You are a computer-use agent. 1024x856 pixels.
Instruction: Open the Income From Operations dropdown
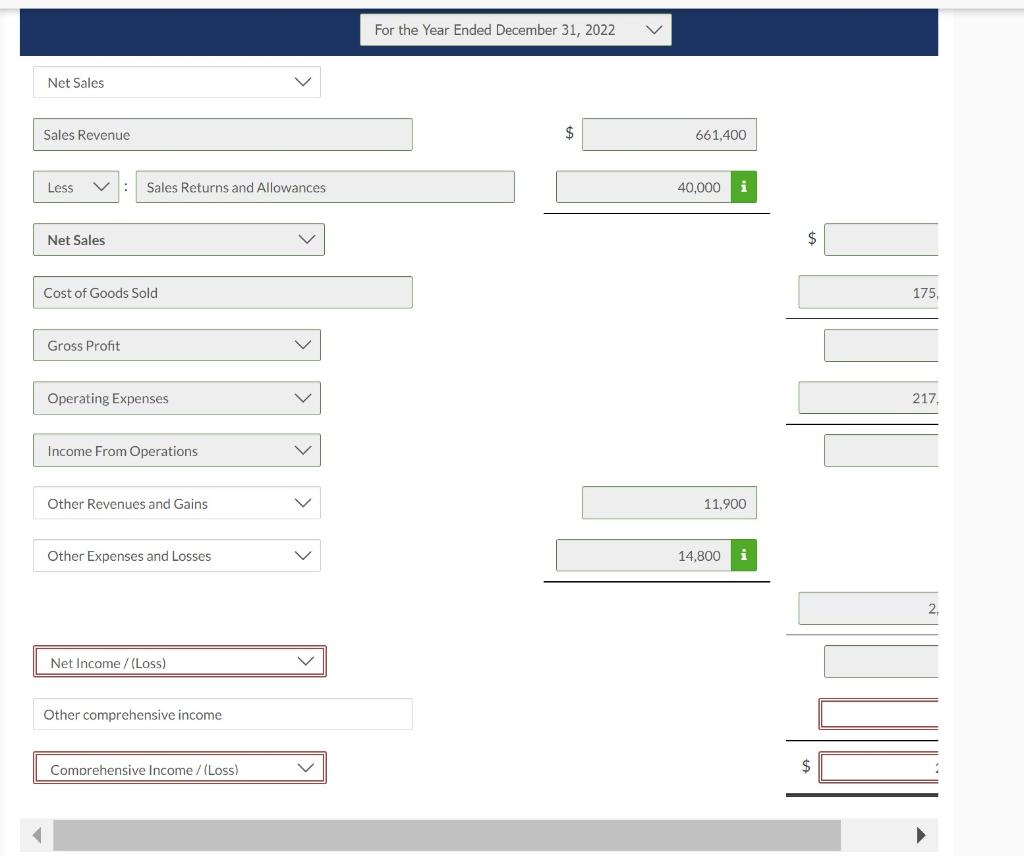[x=177, y=451]
